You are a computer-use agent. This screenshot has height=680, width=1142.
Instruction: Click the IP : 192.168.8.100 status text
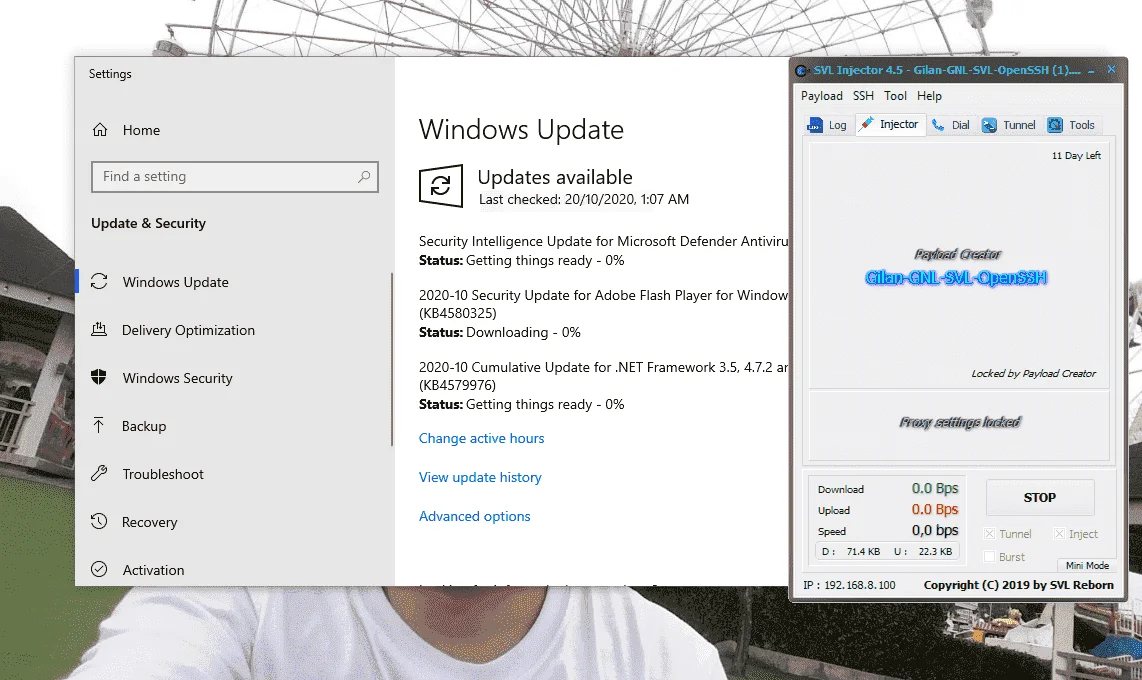(849, 585)
